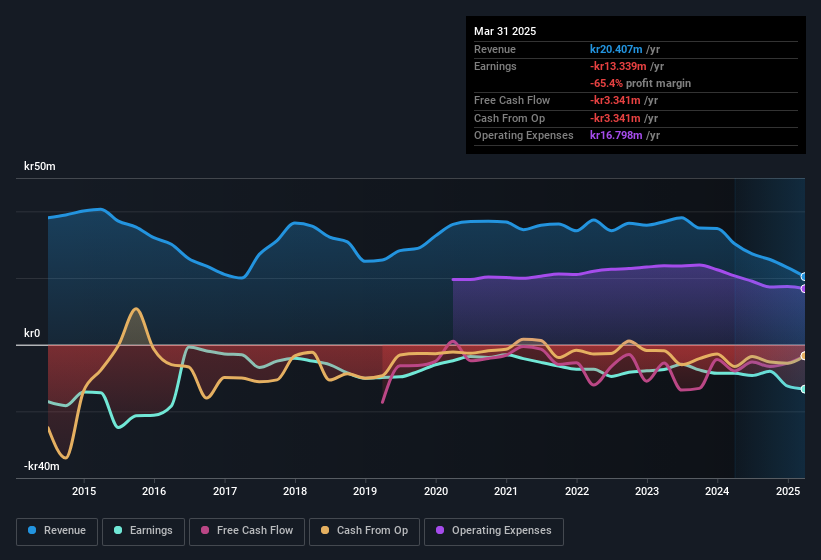Screen dimensions: 821x560
Task: Click the Revenue row label in tooltip
Action: [495, 49]
